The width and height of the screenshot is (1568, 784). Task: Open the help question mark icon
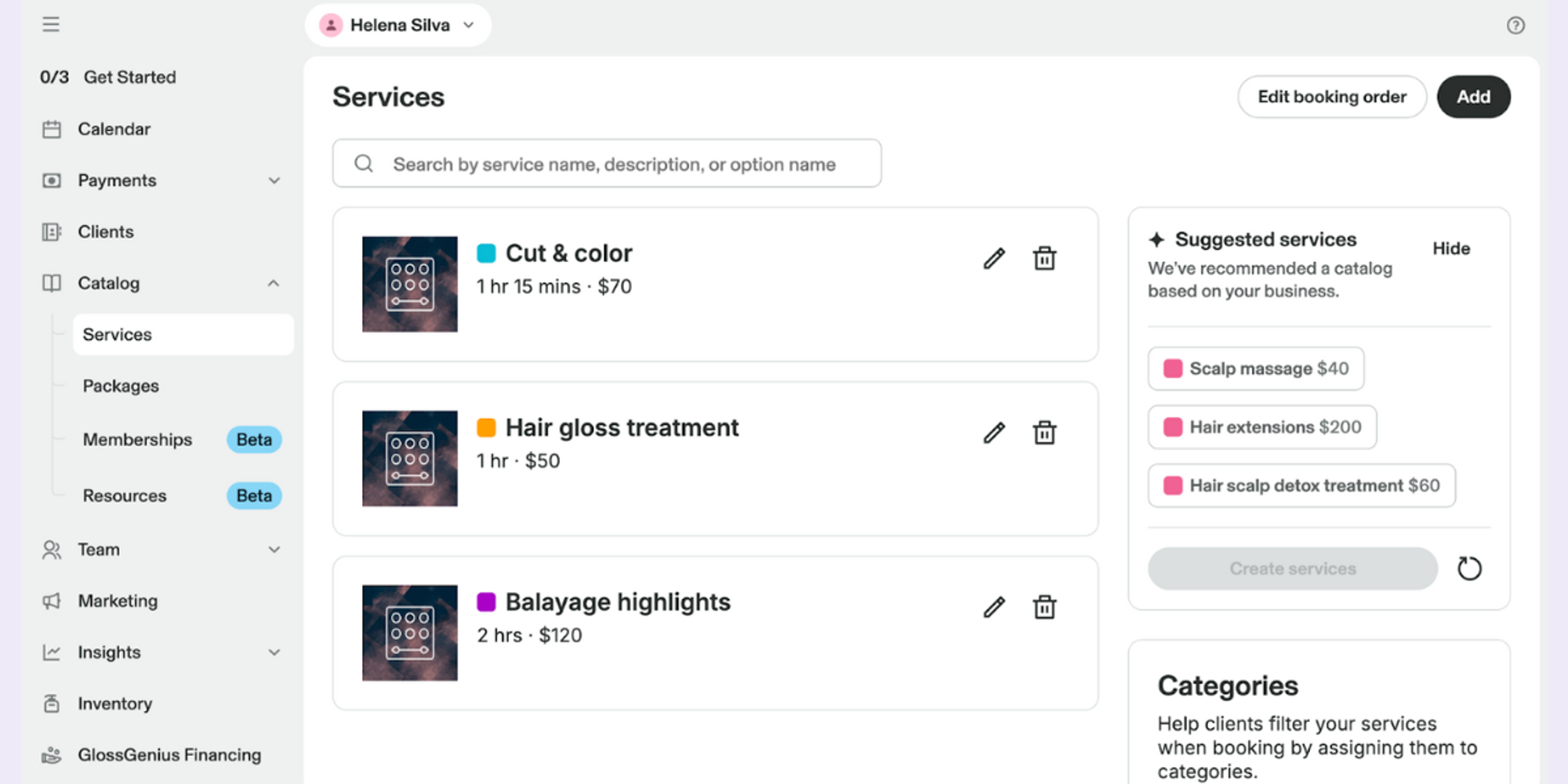(1516, 26)
